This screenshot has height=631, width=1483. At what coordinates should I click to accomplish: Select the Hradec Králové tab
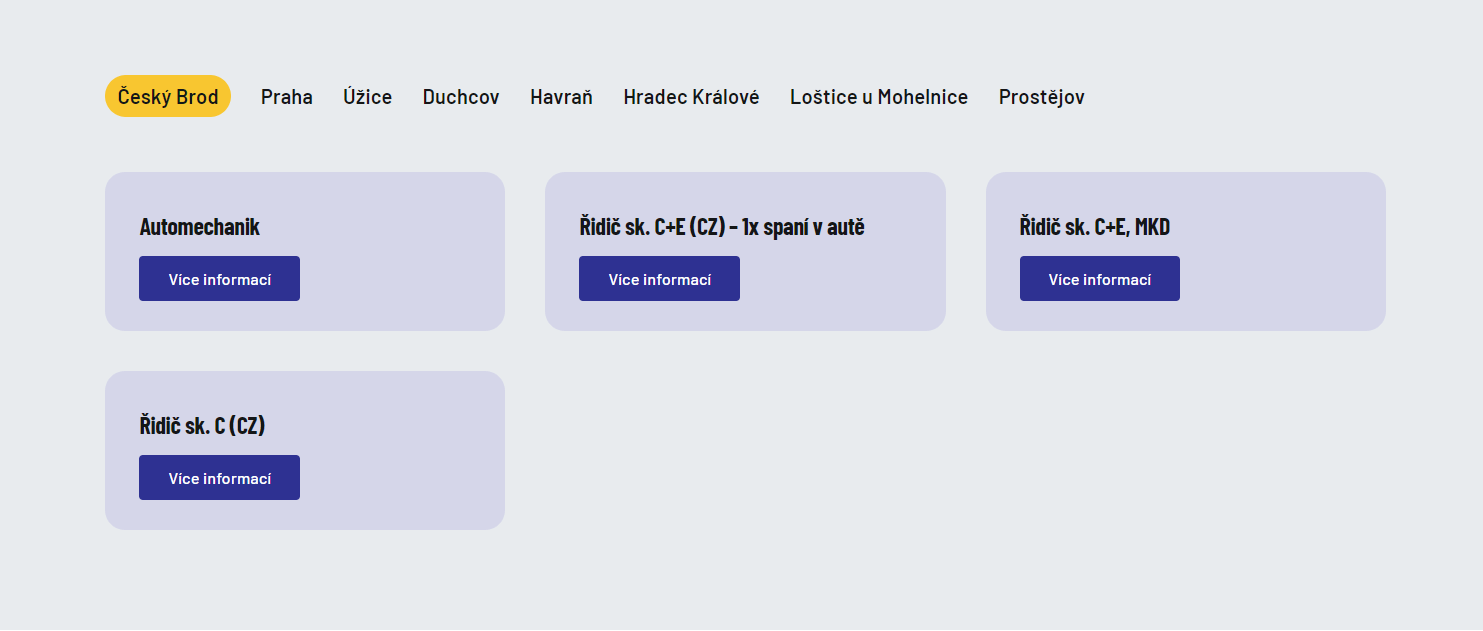tap(691, 97)
